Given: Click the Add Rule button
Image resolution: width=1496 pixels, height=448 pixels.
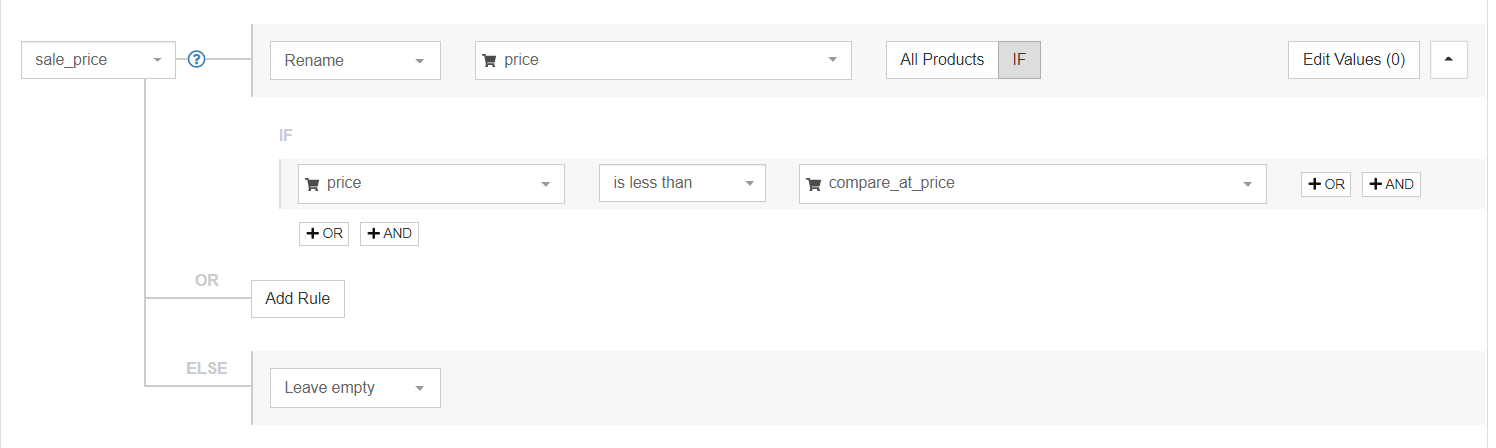Looking at the screenshot, I should click(298, 299).
